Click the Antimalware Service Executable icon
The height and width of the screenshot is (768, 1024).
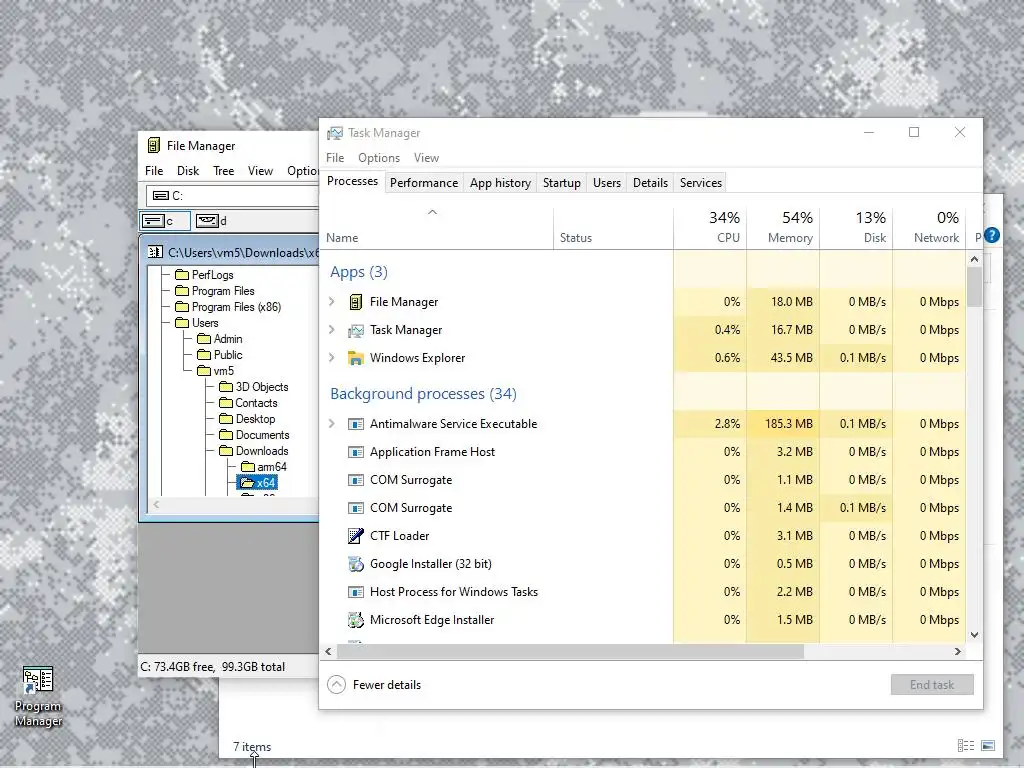coord(355,424)
